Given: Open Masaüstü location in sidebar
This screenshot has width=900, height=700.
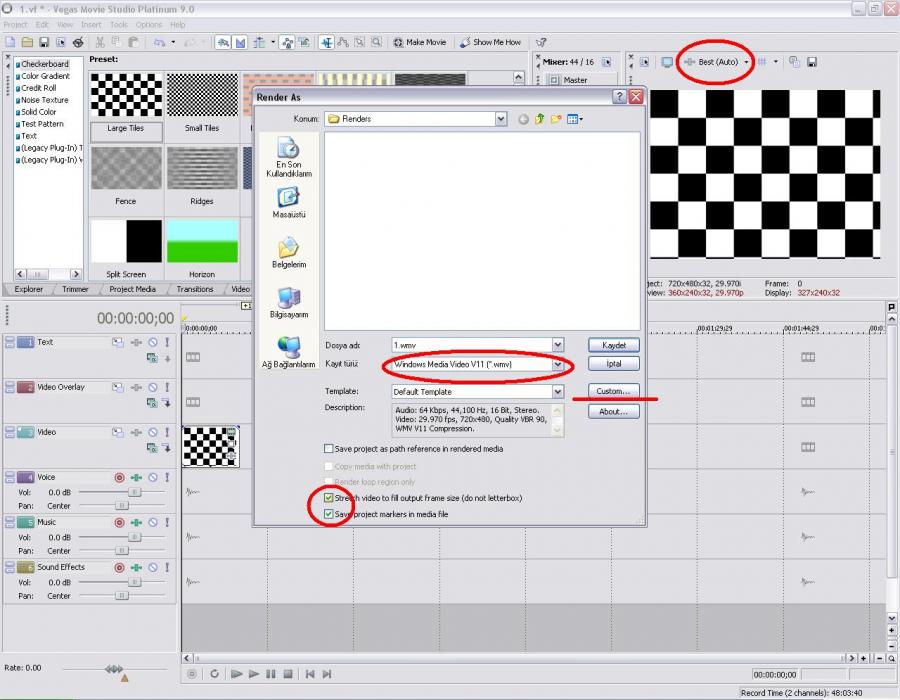Looking at the screenshot, I should click(289, 203).
